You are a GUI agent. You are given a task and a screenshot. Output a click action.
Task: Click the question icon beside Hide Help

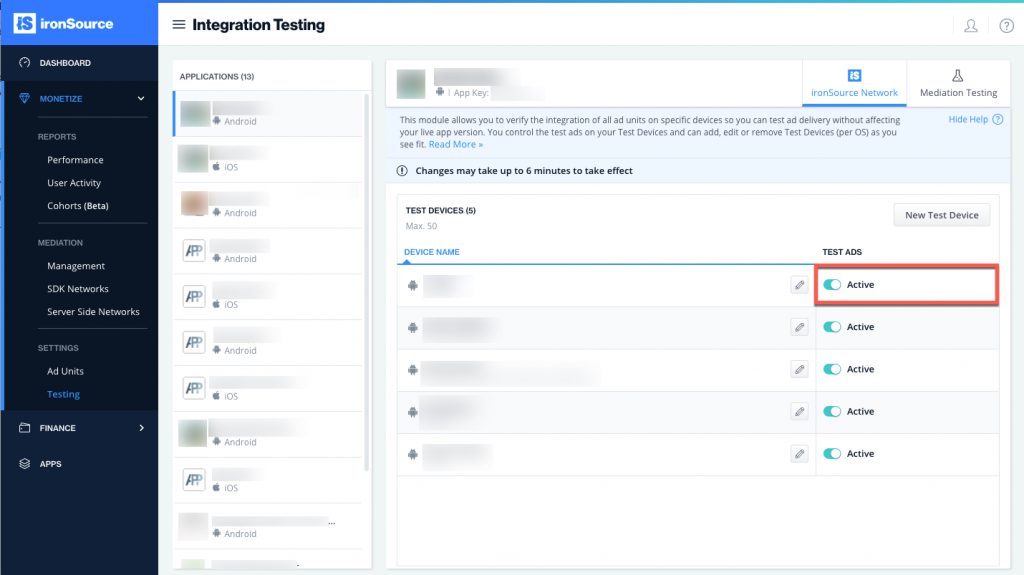(x=997, y=120)
